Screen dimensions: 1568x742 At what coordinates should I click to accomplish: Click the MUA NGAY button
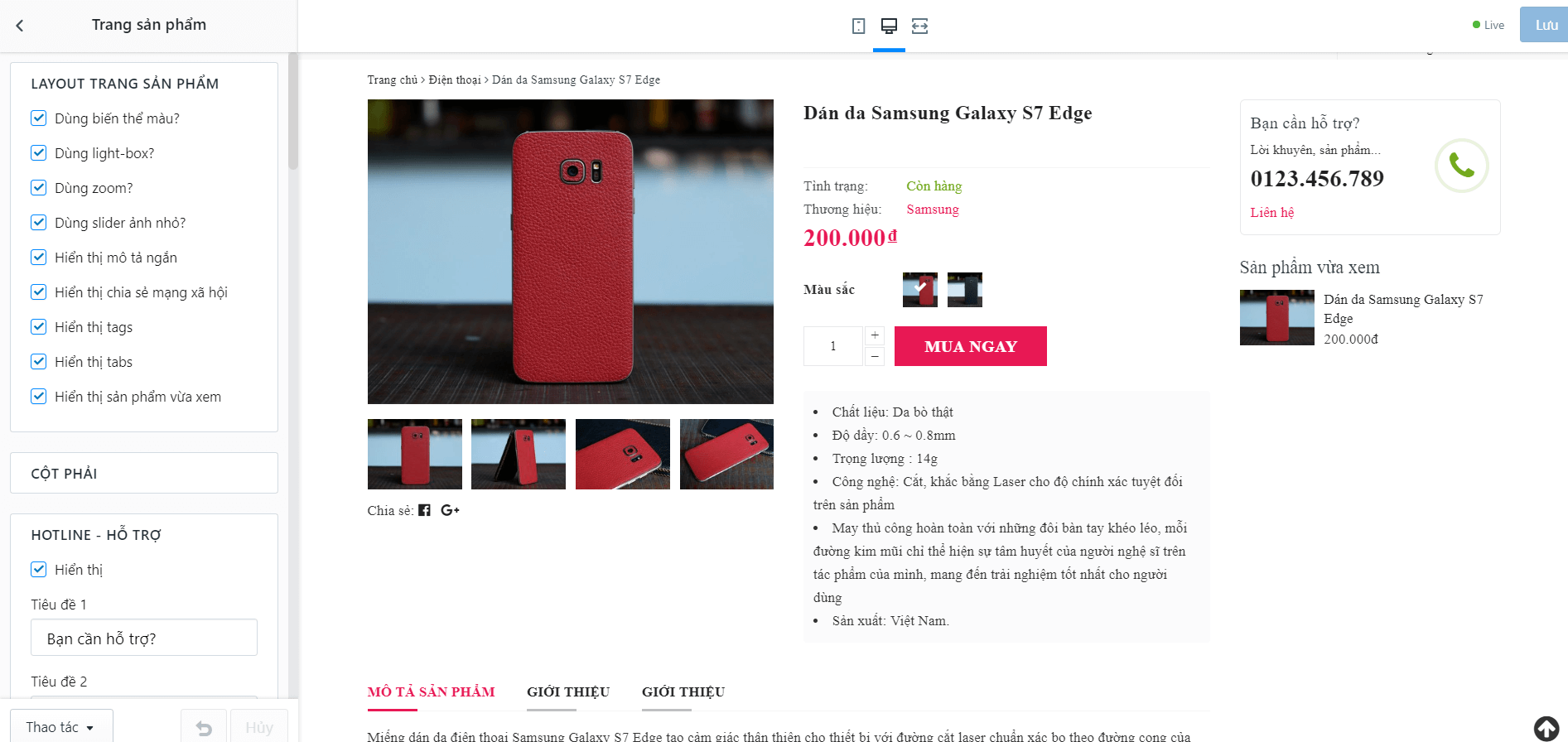click(x=971, y=346)
